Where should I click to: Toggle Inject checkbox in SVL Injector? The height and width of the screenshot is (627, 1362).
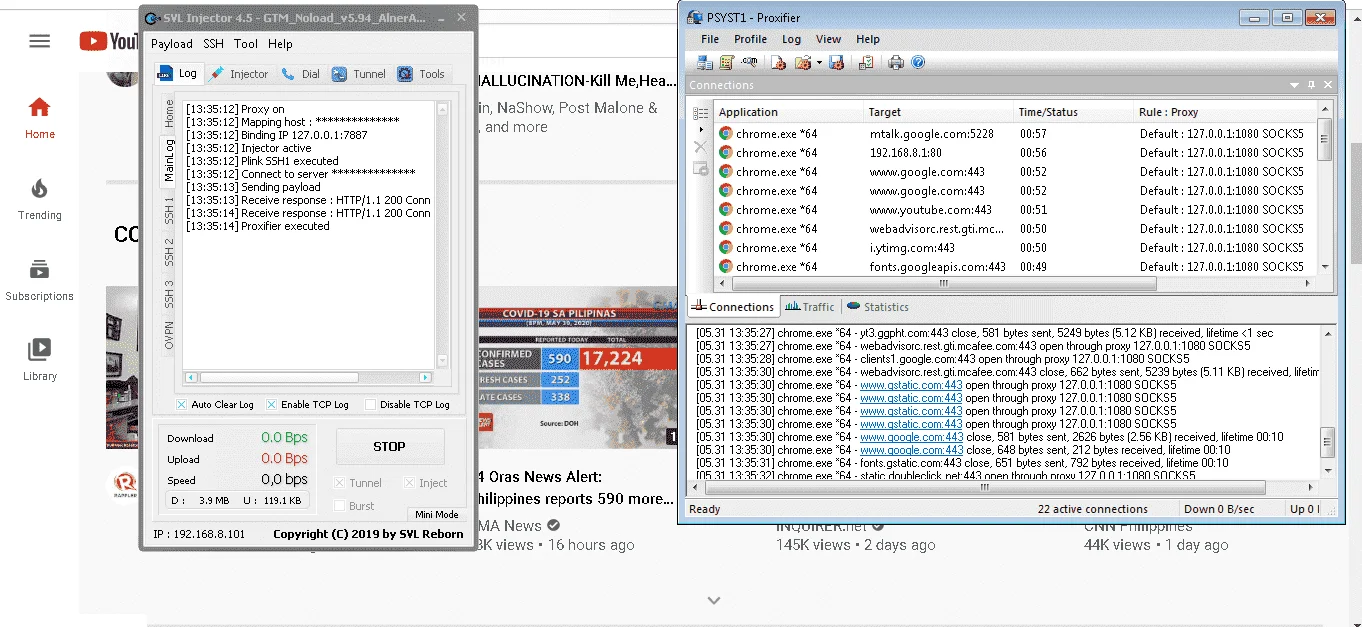click(x=408, y=483)
